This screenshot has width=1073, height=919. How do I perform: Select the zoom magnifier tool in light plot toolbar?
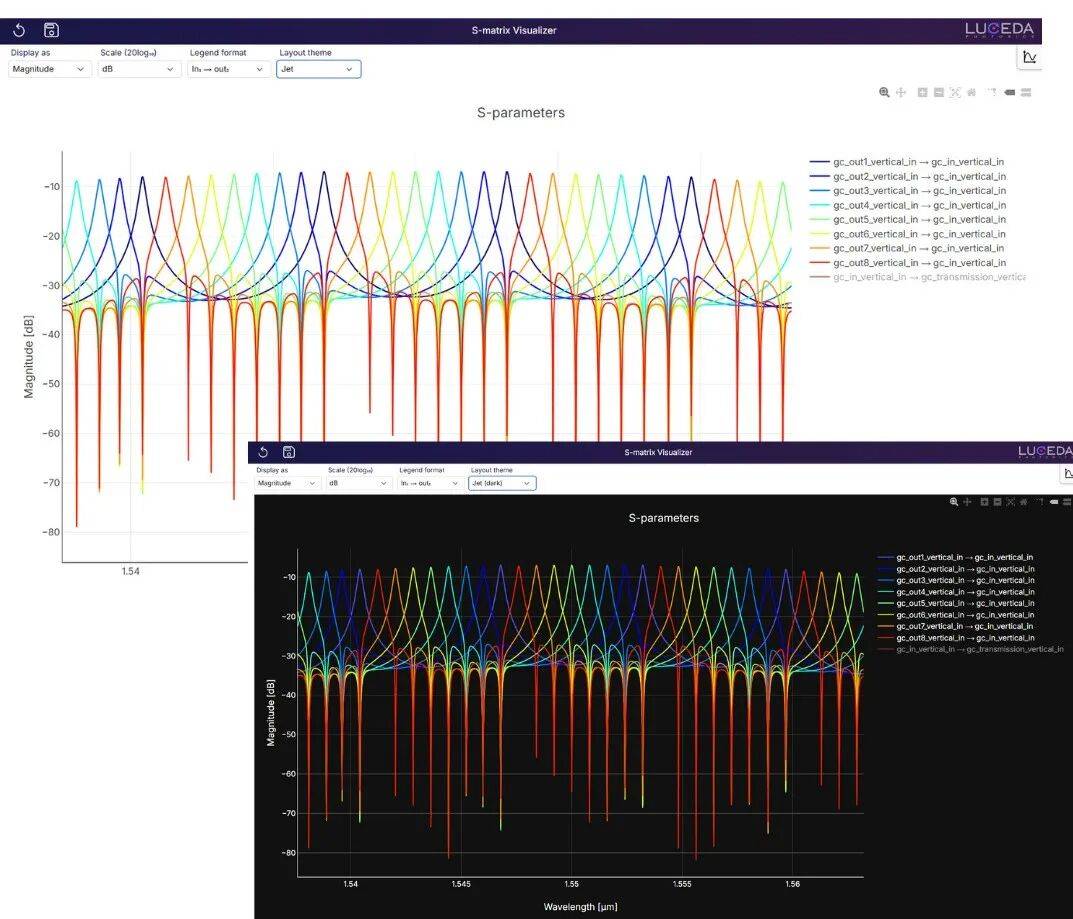(884, 92)
